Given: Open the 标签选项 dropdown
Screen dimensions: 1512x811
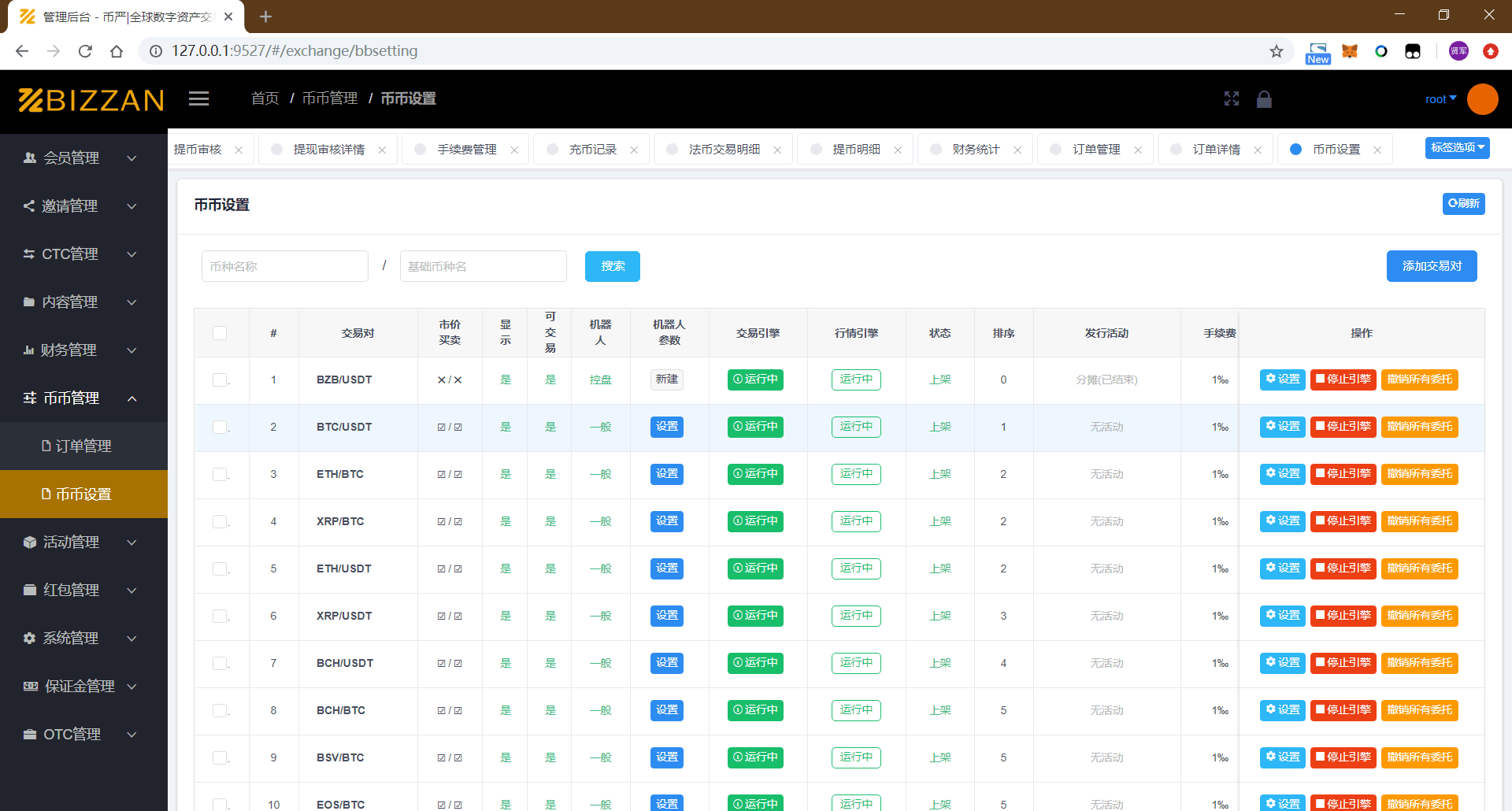Looking at the screenshot, I should 1457,148.
